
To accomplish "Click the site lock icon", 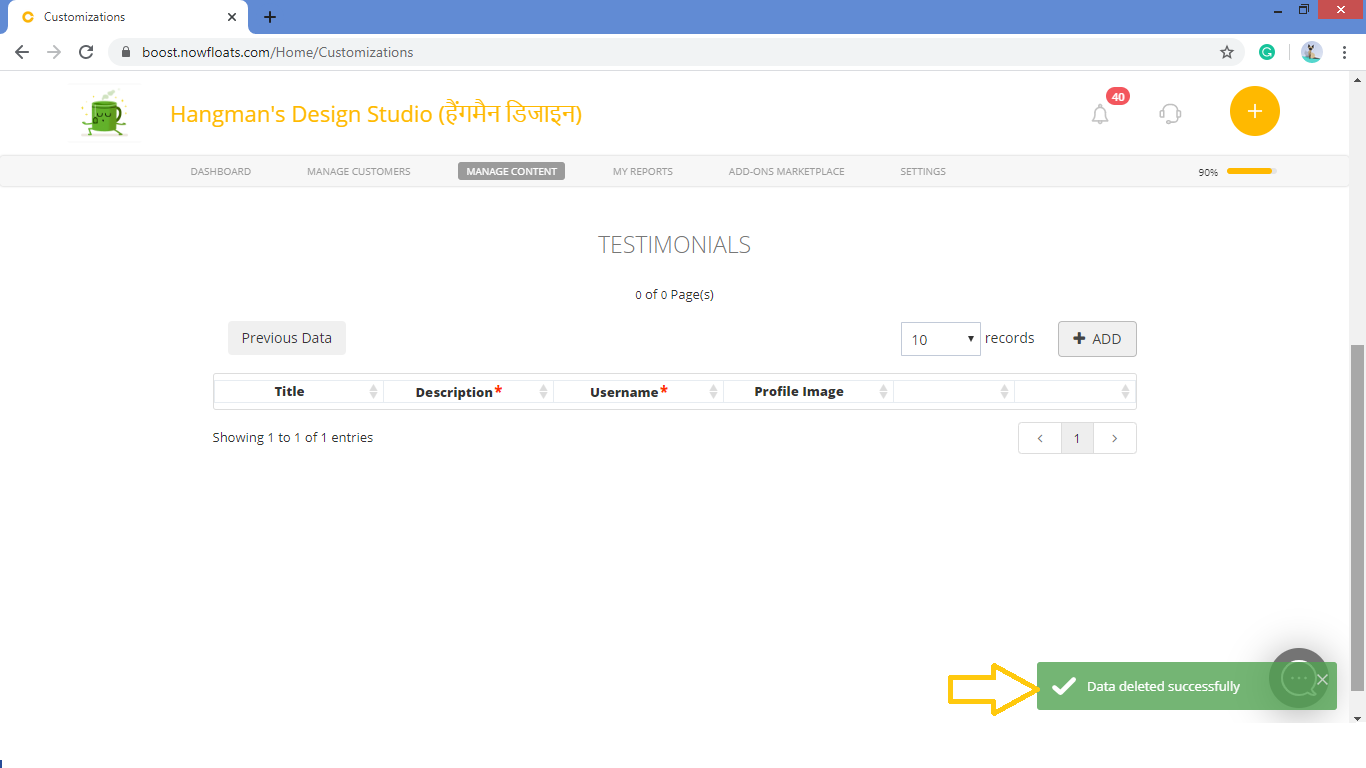I will (126, 52).
